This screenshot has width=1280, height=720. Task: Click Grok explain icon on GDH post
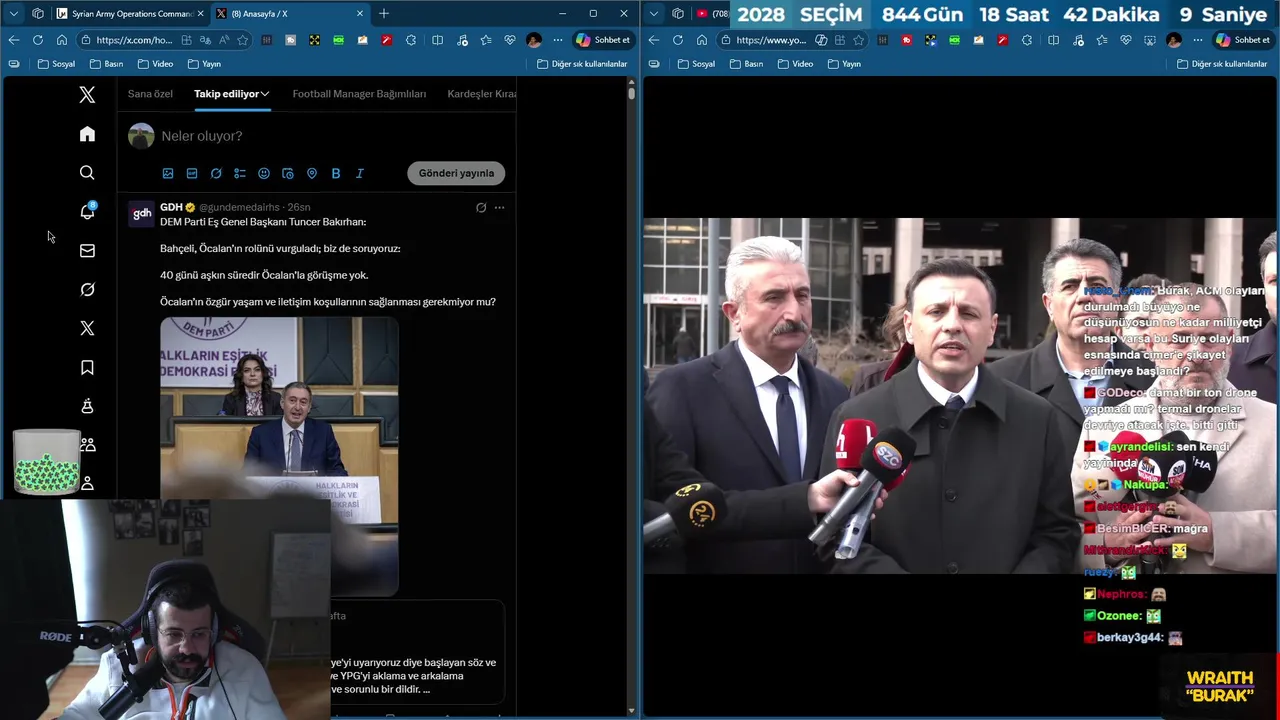(x=481, y=208)
